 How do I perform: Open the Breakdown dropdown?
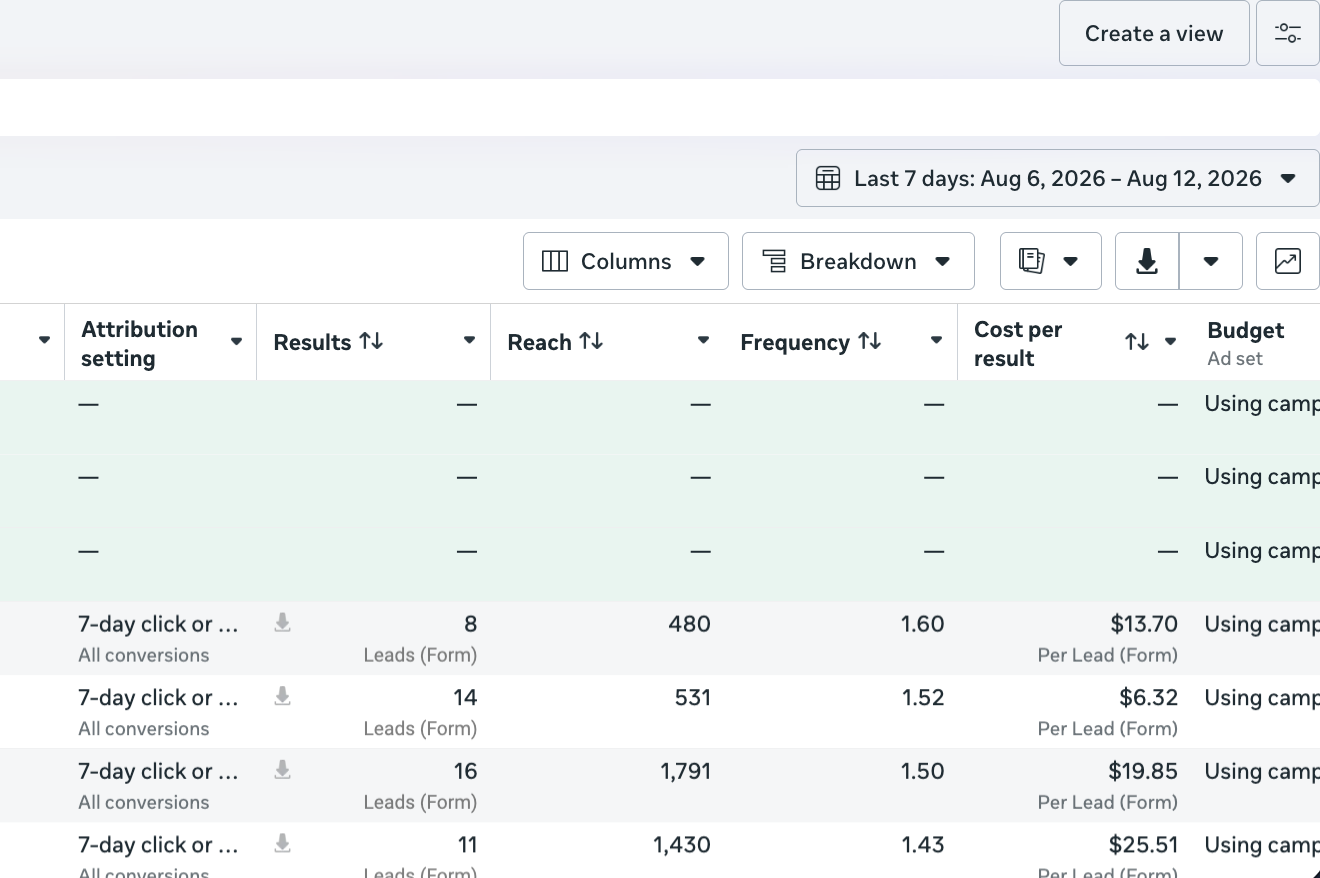tap(858, 261)
